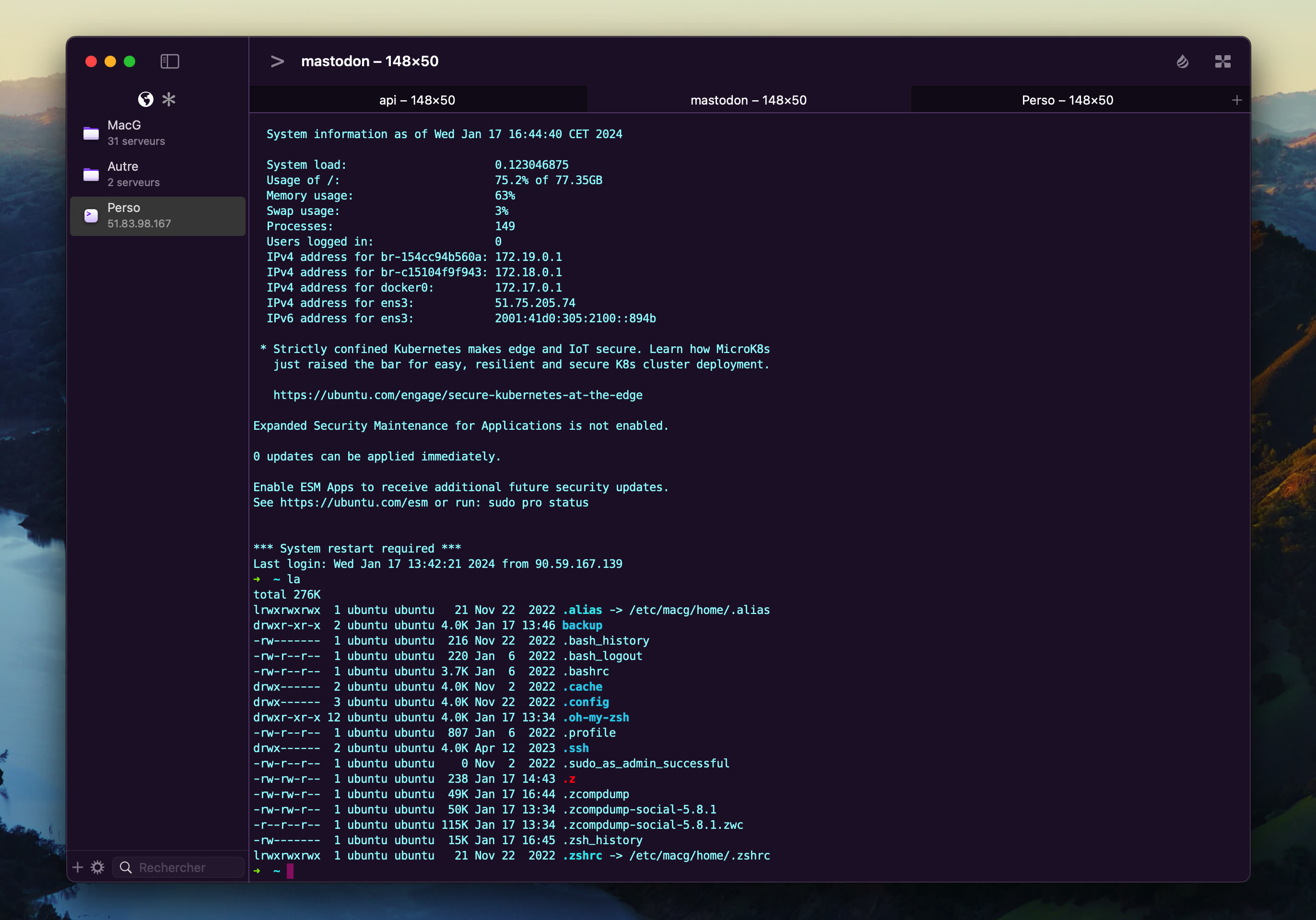Image resolution: width=1316 pixels, height=920 pixels.
Task: Click inside the Rechercher search field
Action: (177, 867)
